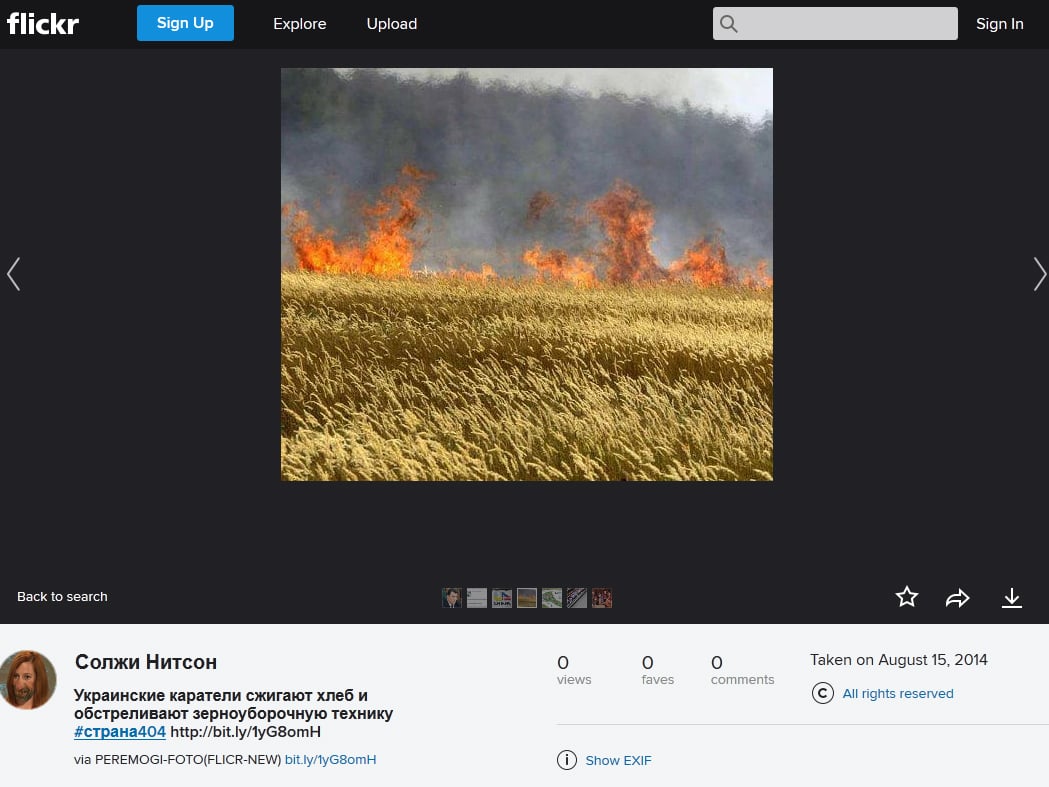
Task: Click the EXIF info circle icon
Action: 567,760
